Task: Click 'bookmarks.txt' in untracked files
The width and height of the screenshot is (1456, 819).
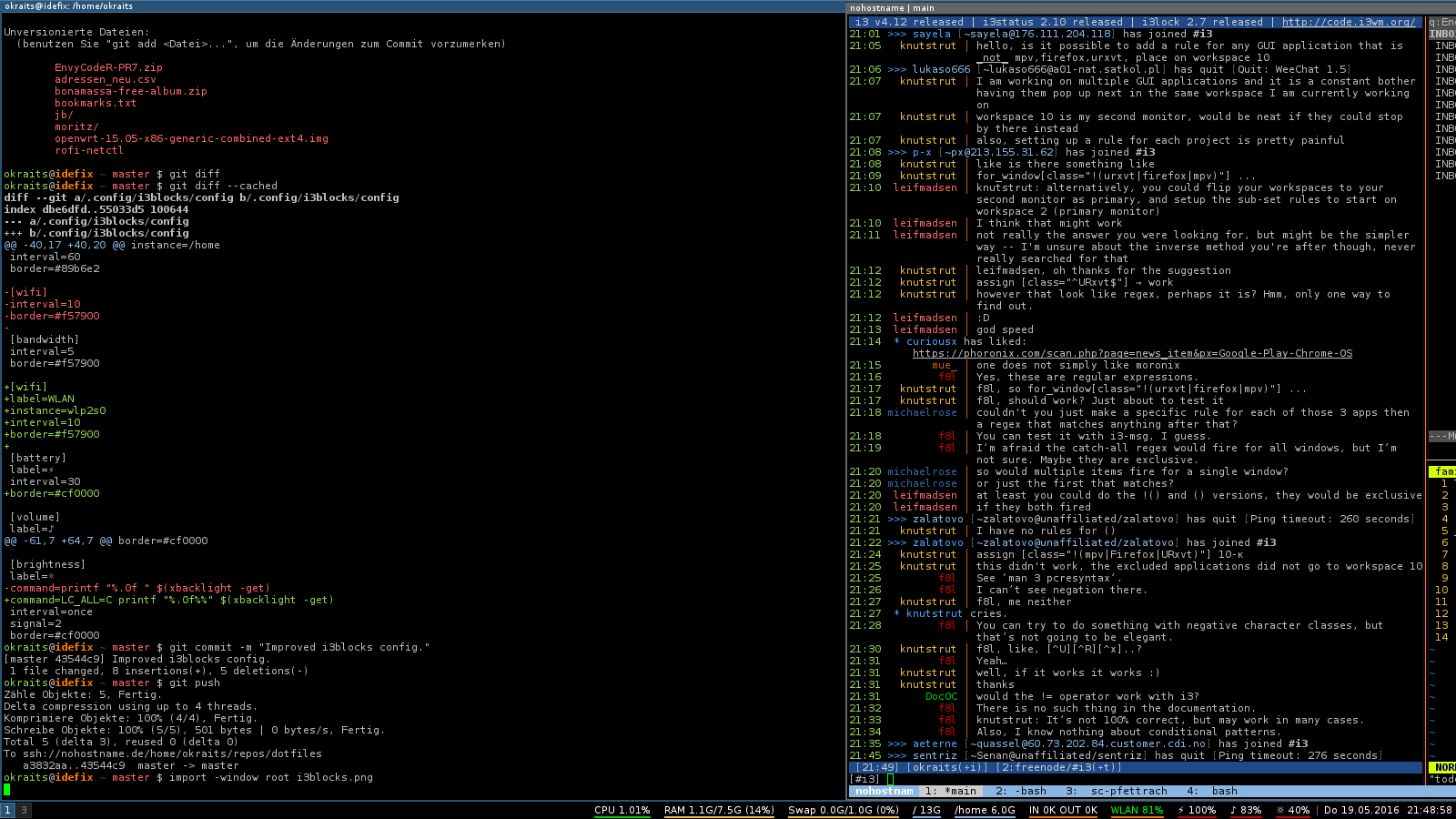Action: 96,103
